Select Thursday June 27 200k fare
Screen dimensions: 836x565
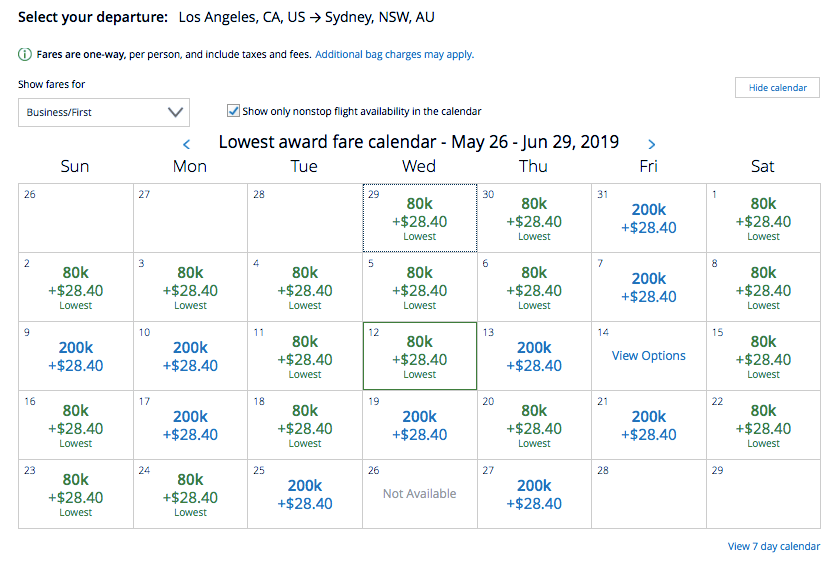(534, 494)
